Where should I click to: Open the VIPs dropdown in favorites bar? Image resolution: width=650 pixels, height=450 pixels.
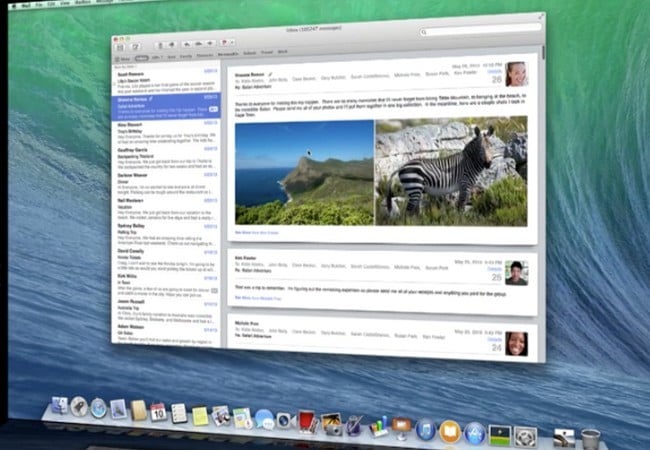tap(157, 58)
